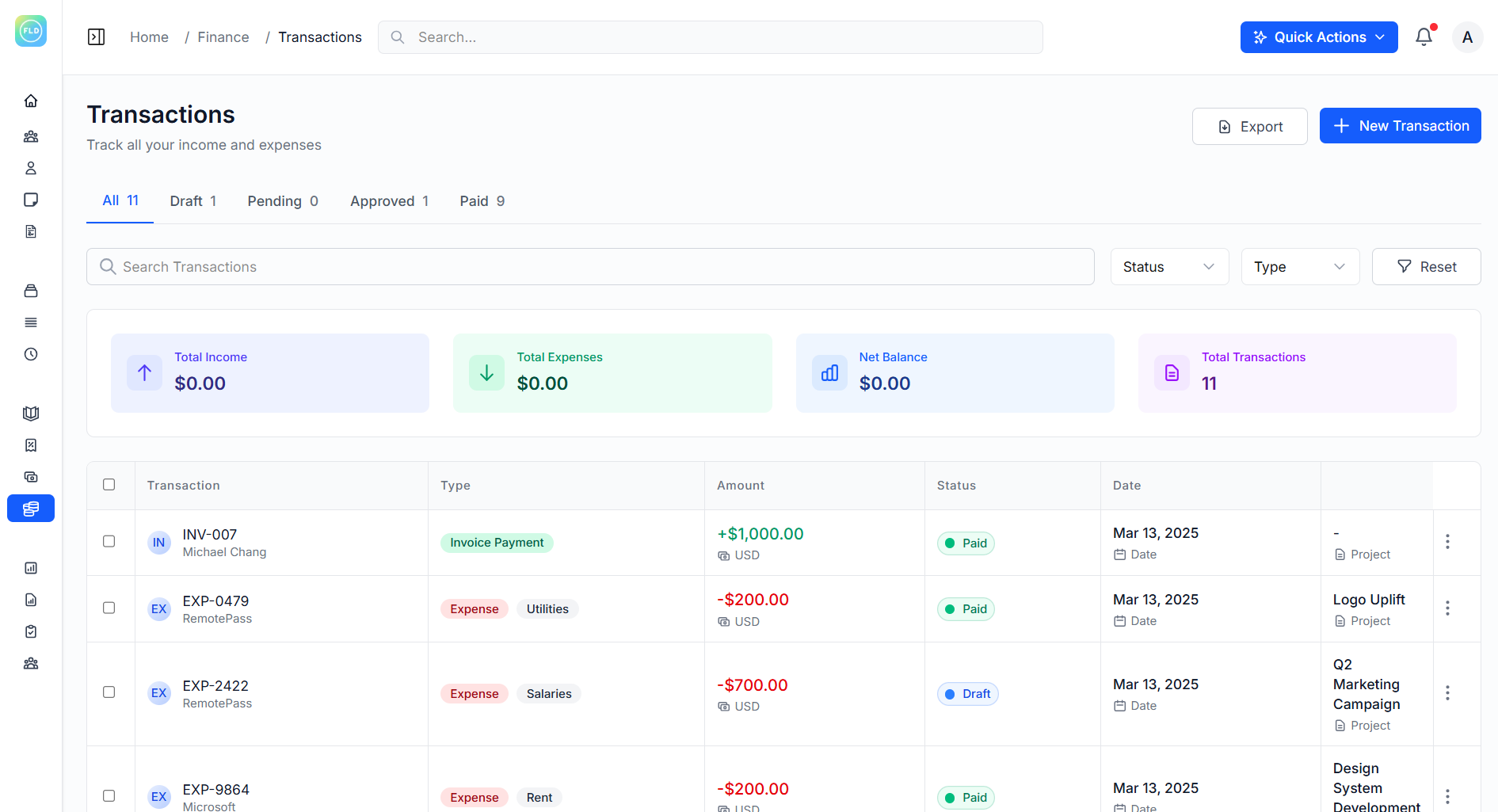Check the INV-007 row checkbox
The height and width of the screenshot is (812, 1498).
point(109,542)
